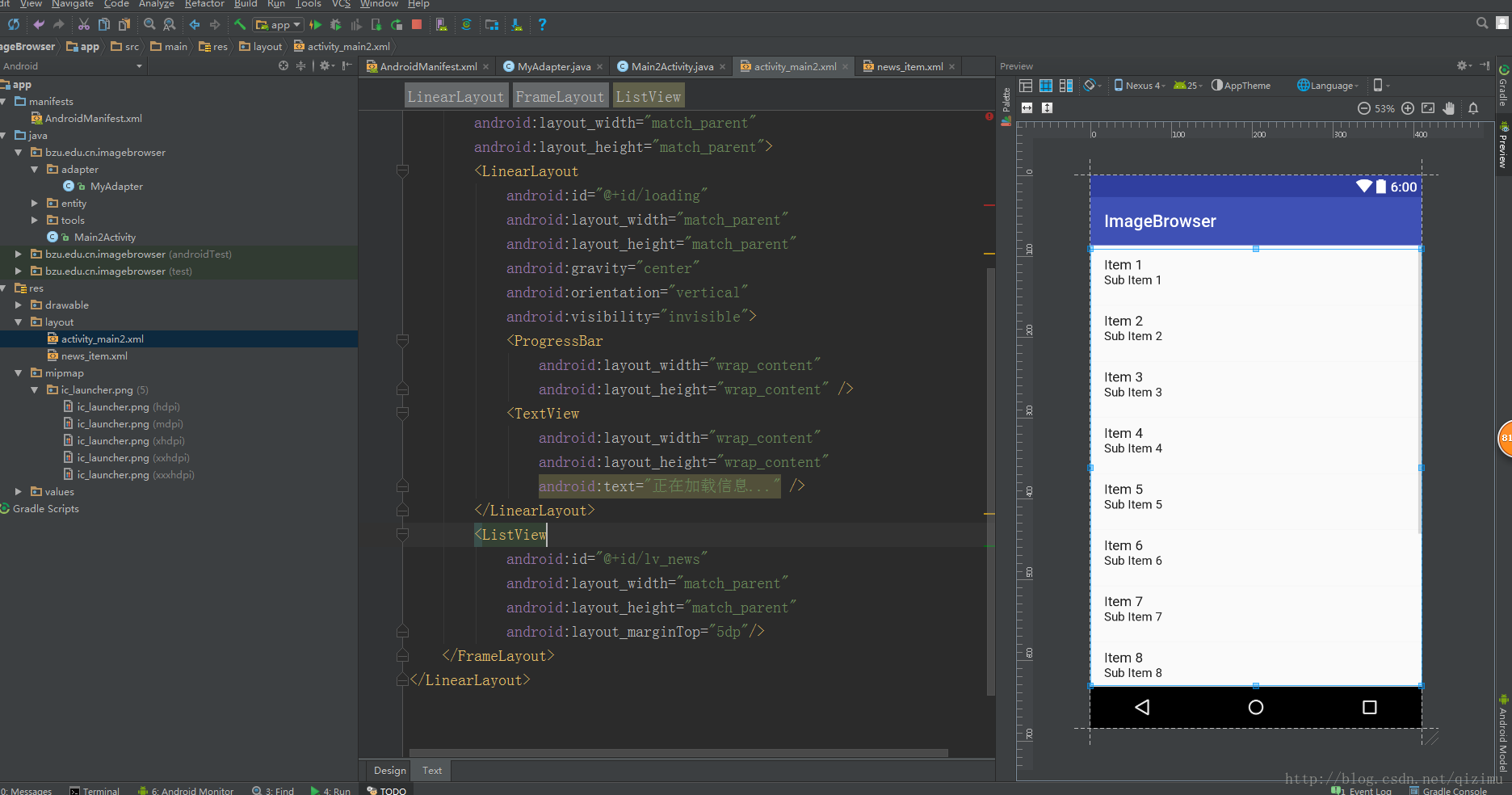Click global search magnifier at top right
The height and width of the screenshot is (795, 1512).
click(1482, 23)
